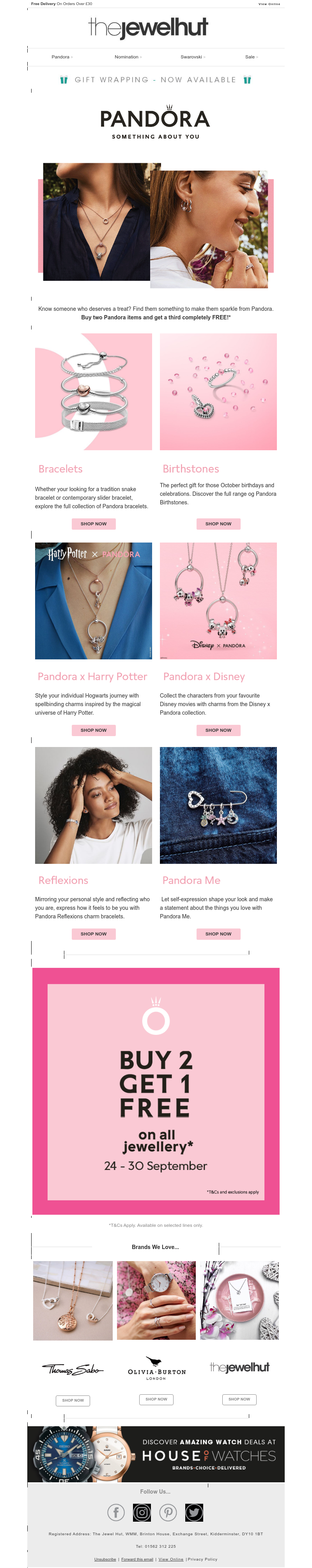Viewport: 312px width, 1568px height.
Task: Click the Buy 2 Get 1 Free promo
Action: [x=156, y=1091]
